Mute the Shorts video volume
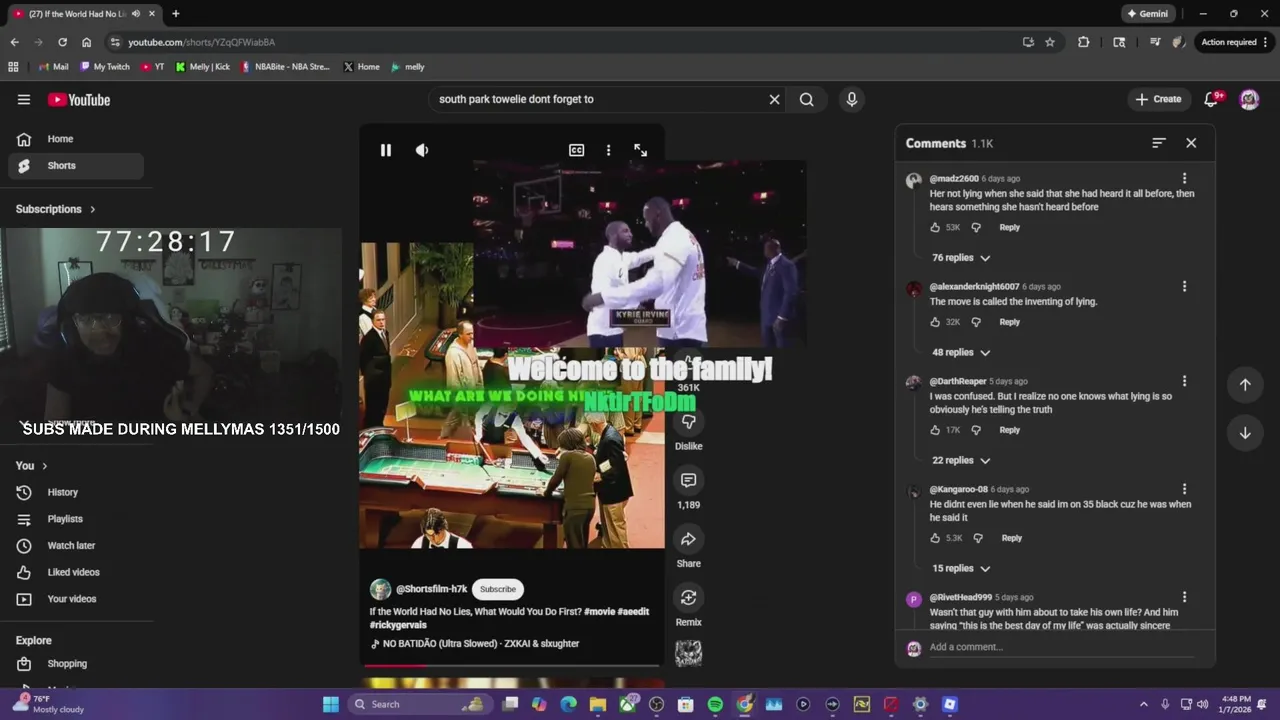This screenshot has width=1280, height=720. point(422,150)
